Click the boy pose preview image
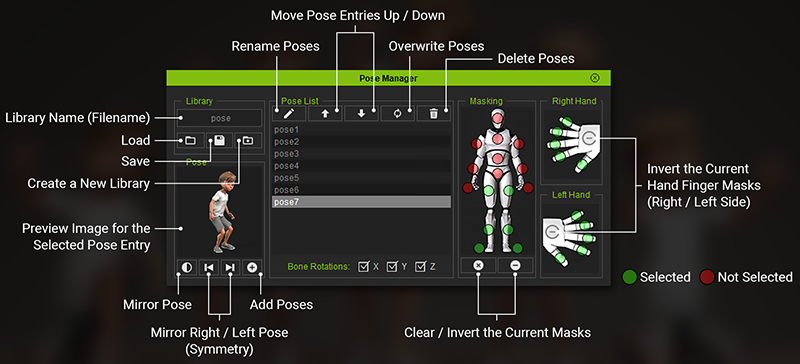Viewport: 800px width, 364px height. [223, 212]
